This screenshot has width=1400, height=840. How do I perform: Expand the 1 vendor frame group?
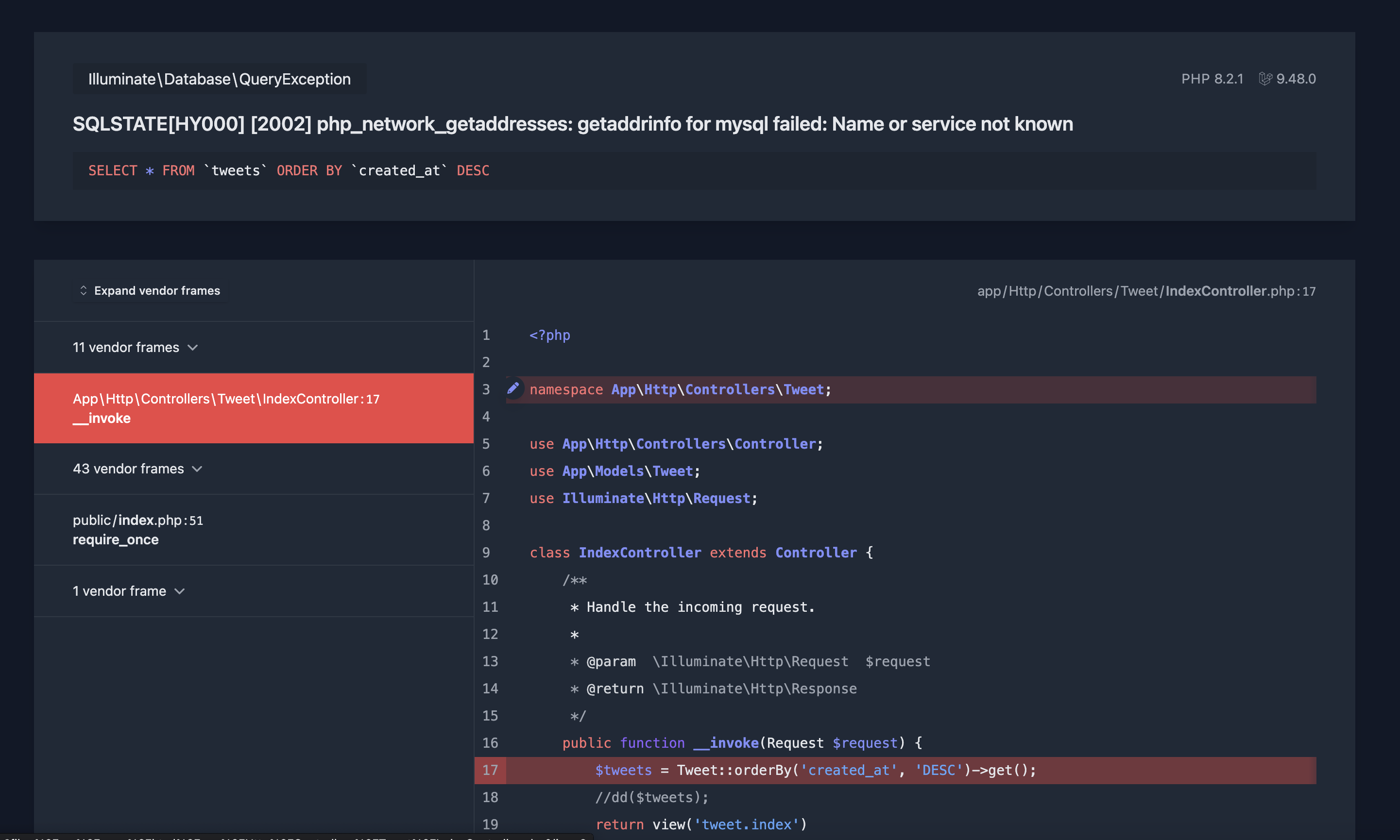coord(254,591)
